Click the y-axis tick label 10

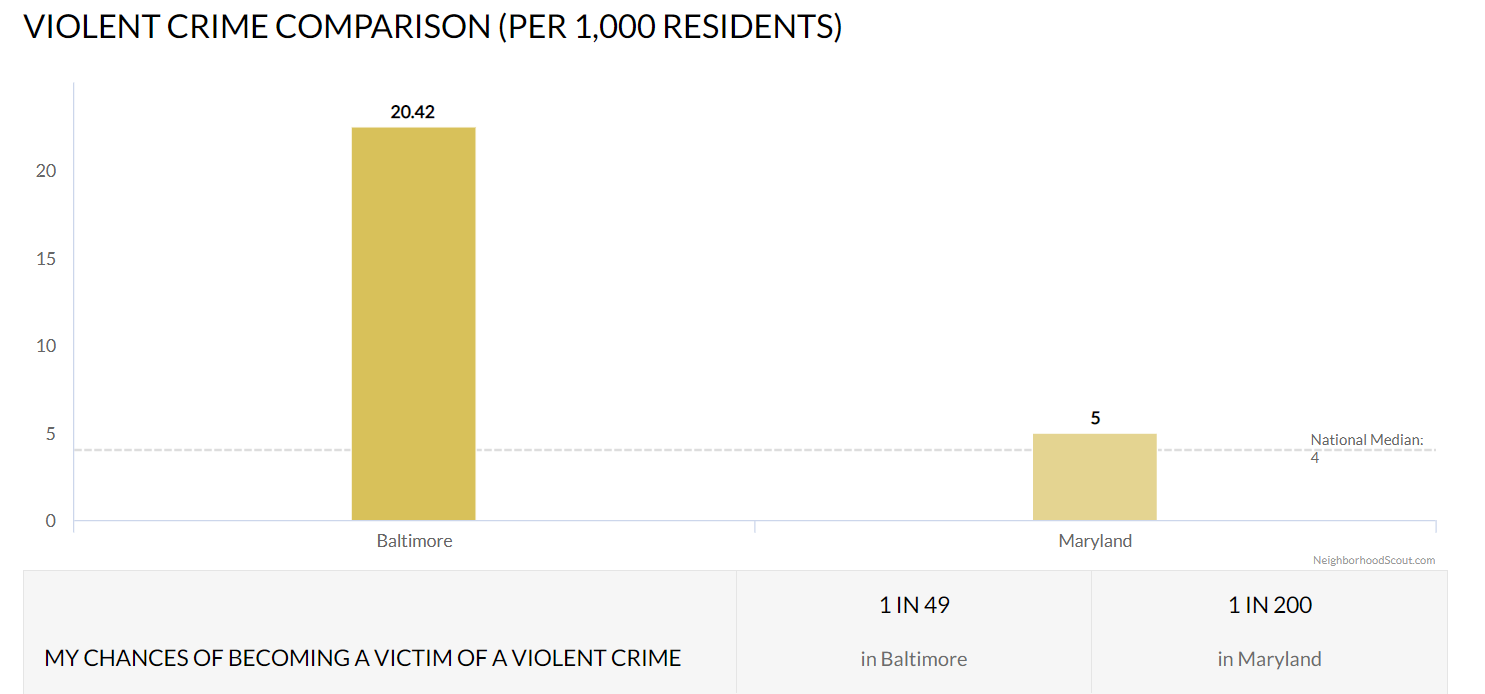46,346
